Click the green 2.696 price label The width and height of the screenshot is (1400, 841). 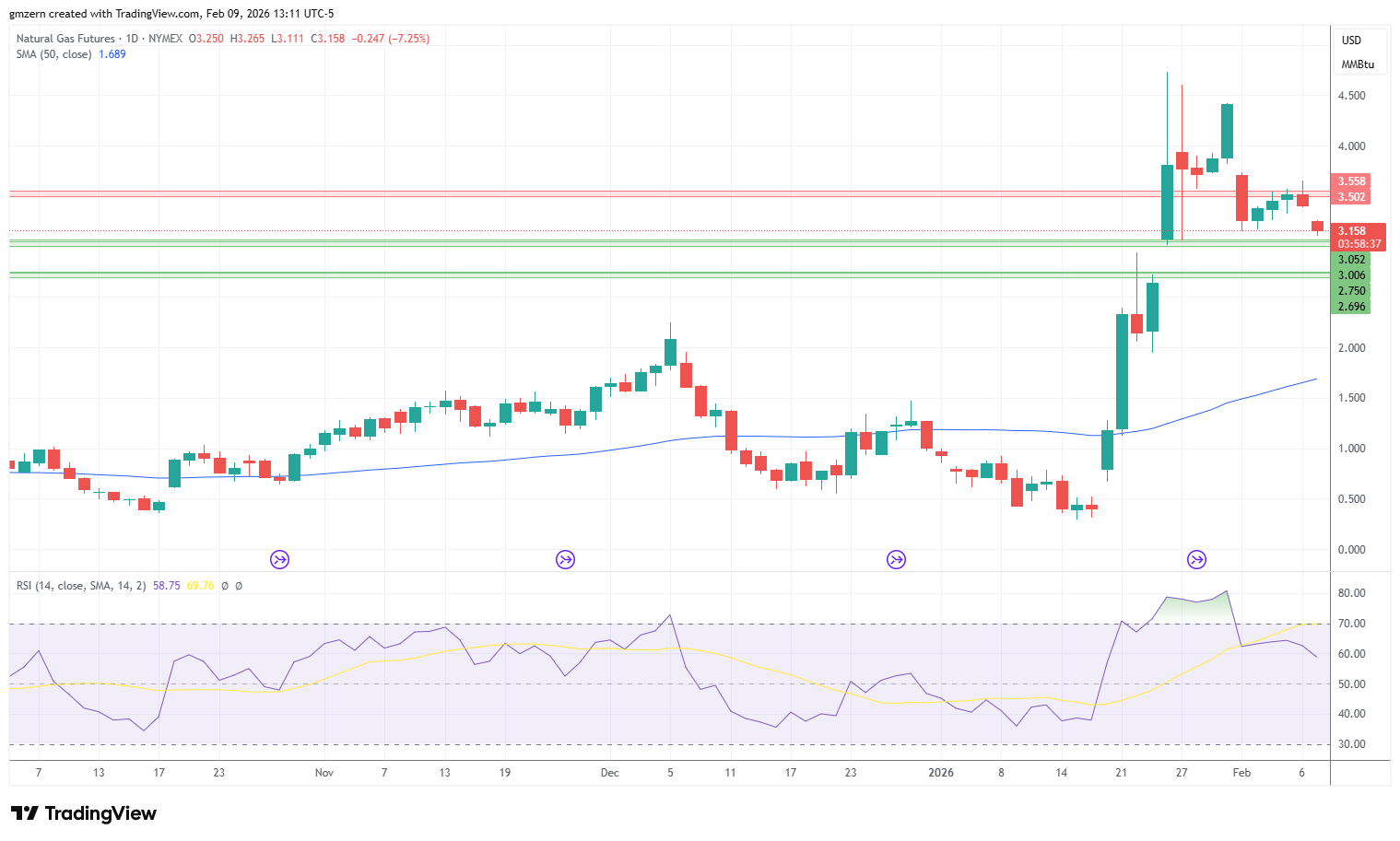tap(1351, 307)
